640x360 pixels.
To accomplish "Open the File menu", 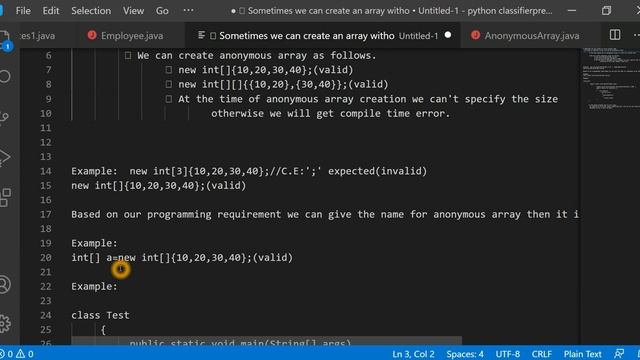I will [x=23, y=11].
